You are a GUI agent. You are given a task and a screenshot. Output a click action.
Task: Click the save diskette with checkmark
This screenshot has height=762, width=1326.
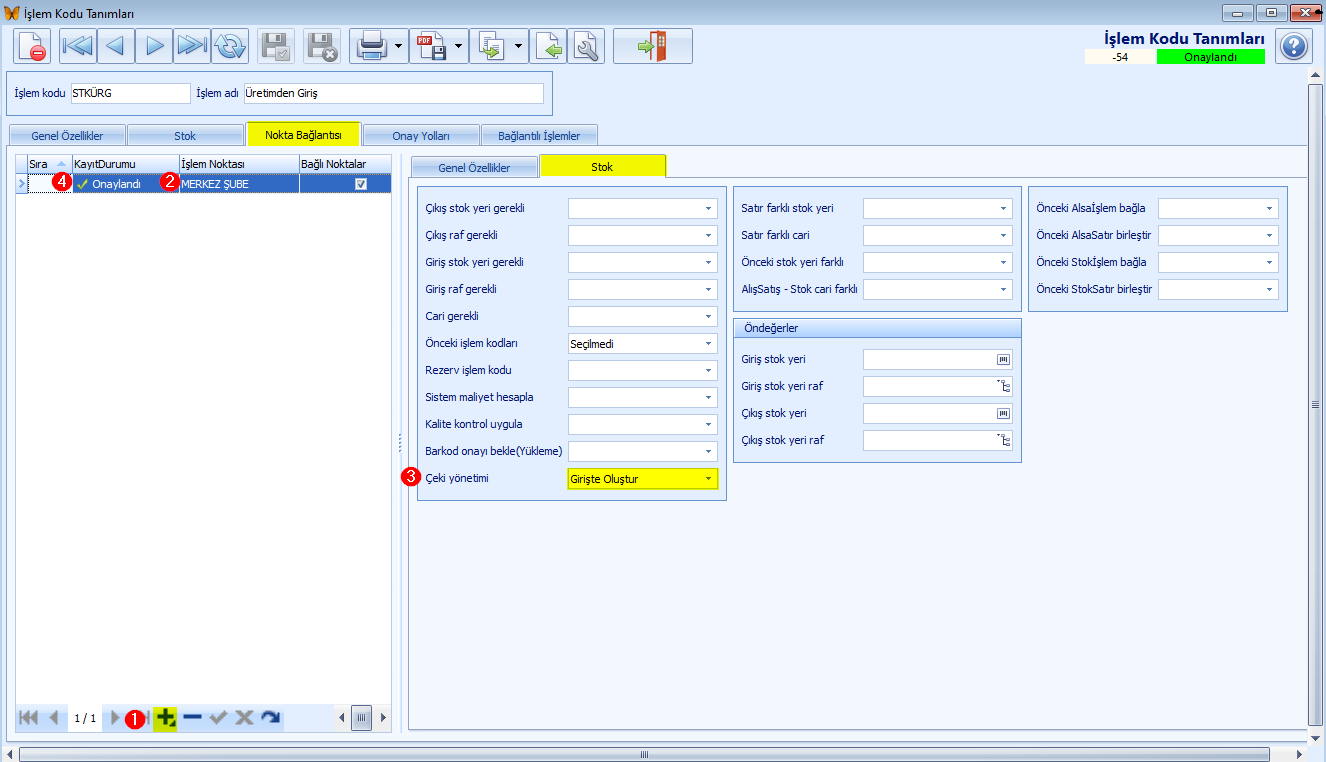click(x=276, y=46)
